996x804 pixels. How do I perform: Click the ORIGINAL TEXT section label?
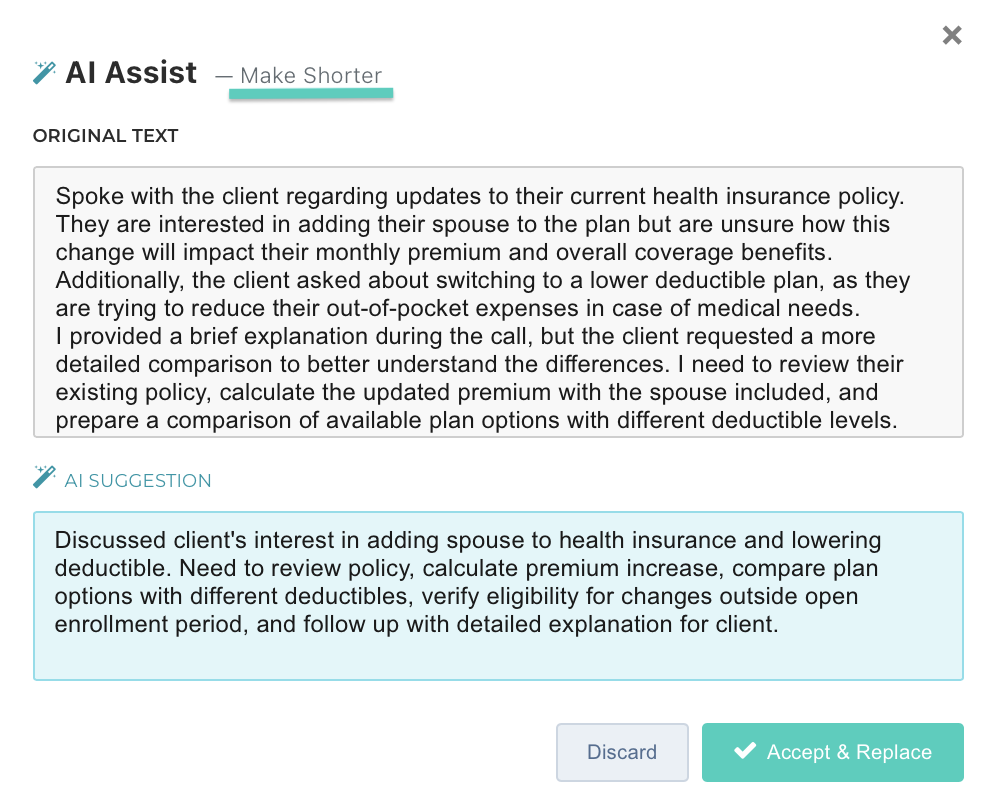click(x=105, y=136)
